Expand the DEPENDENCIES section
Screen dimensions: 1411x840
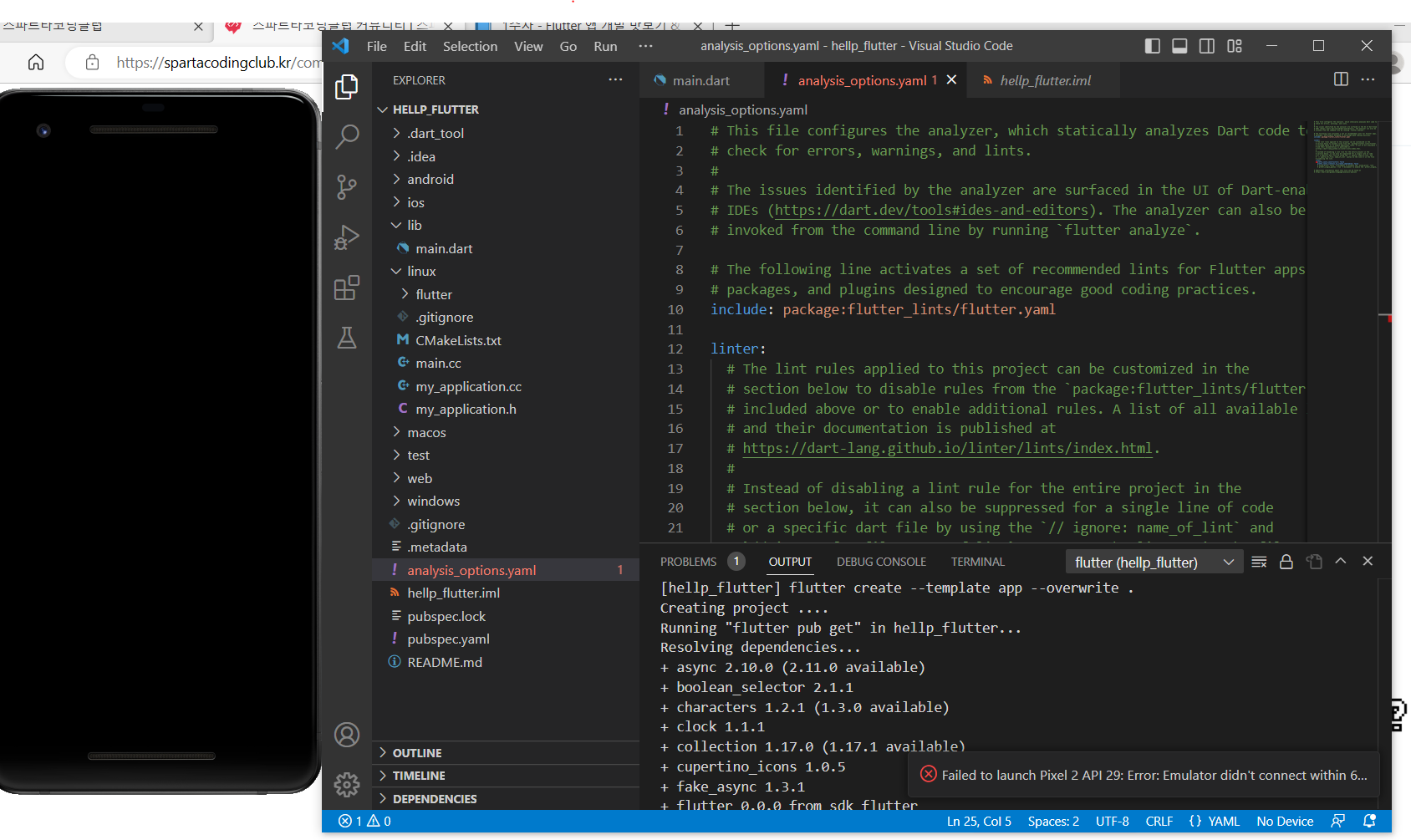(x=506, y=799)
